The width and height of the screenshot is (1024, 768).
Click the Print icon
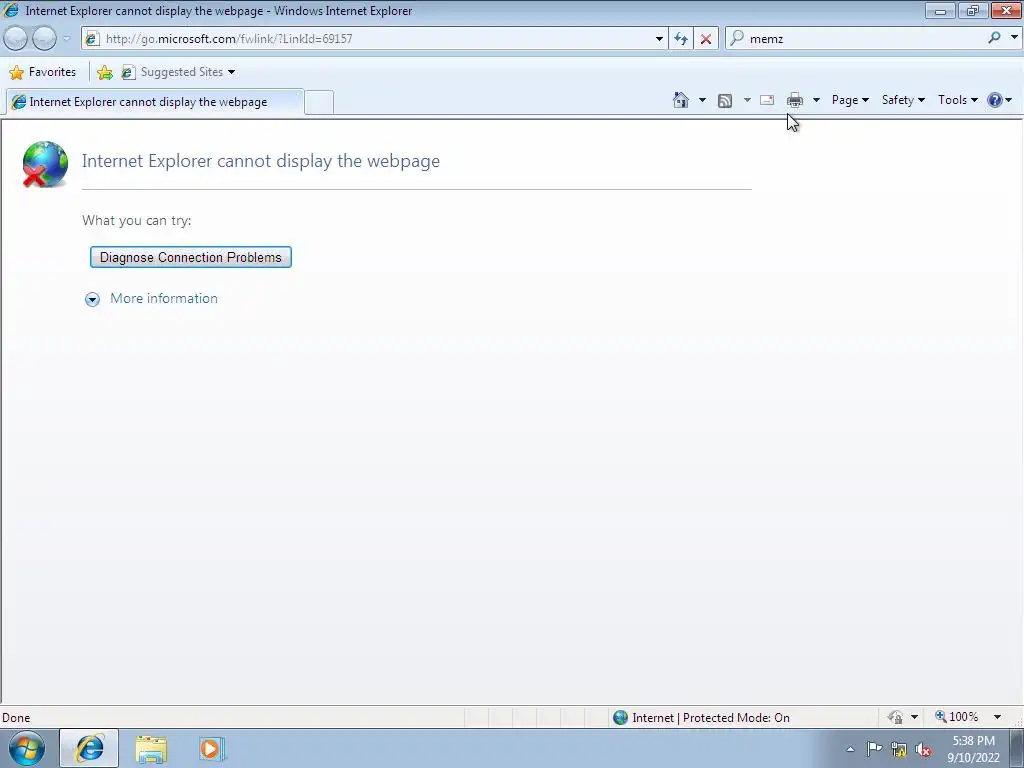[795, 100]
